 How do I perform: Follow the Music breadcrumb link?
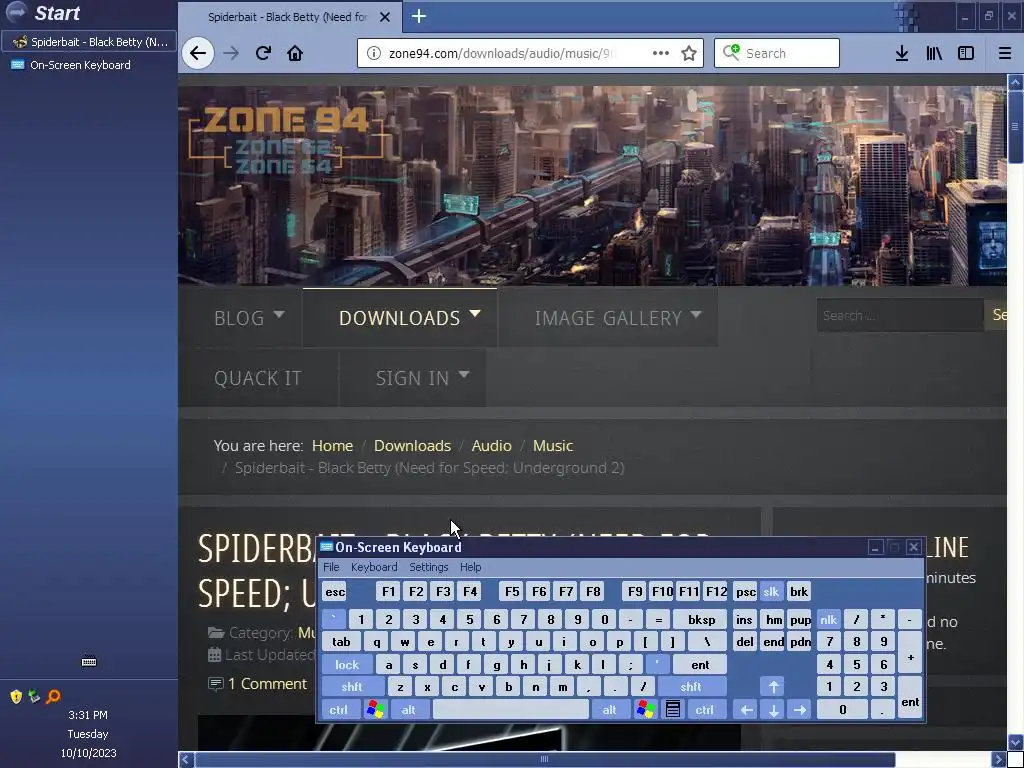pyautogui.click(x=552, y=446)
